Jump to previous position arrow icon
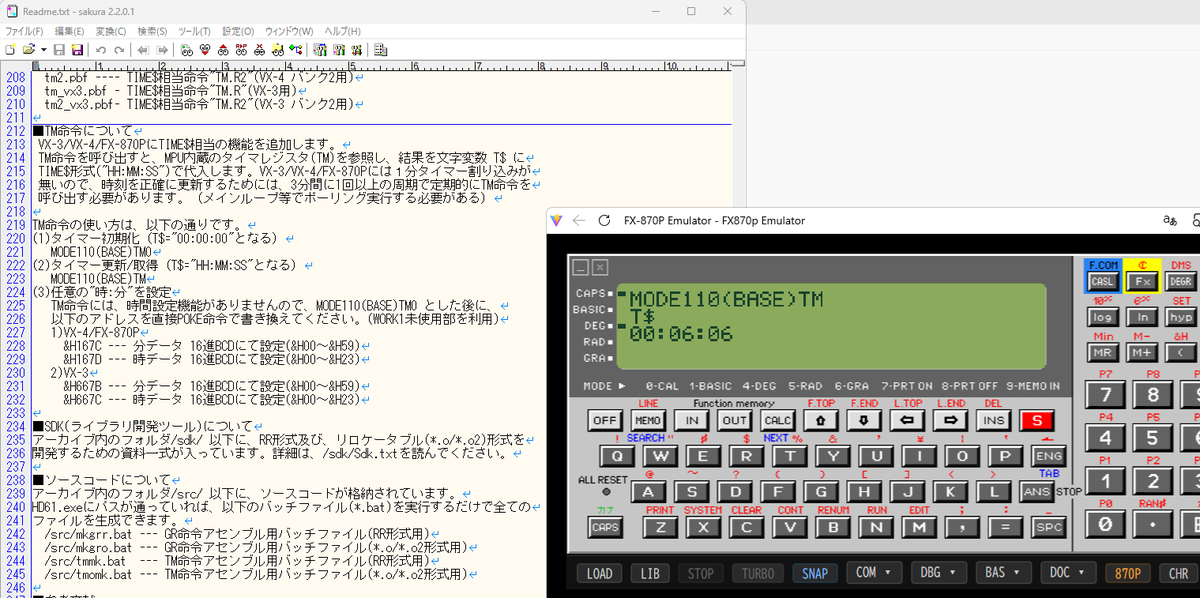The image size is (1200, 598). (x=143, y=49)
